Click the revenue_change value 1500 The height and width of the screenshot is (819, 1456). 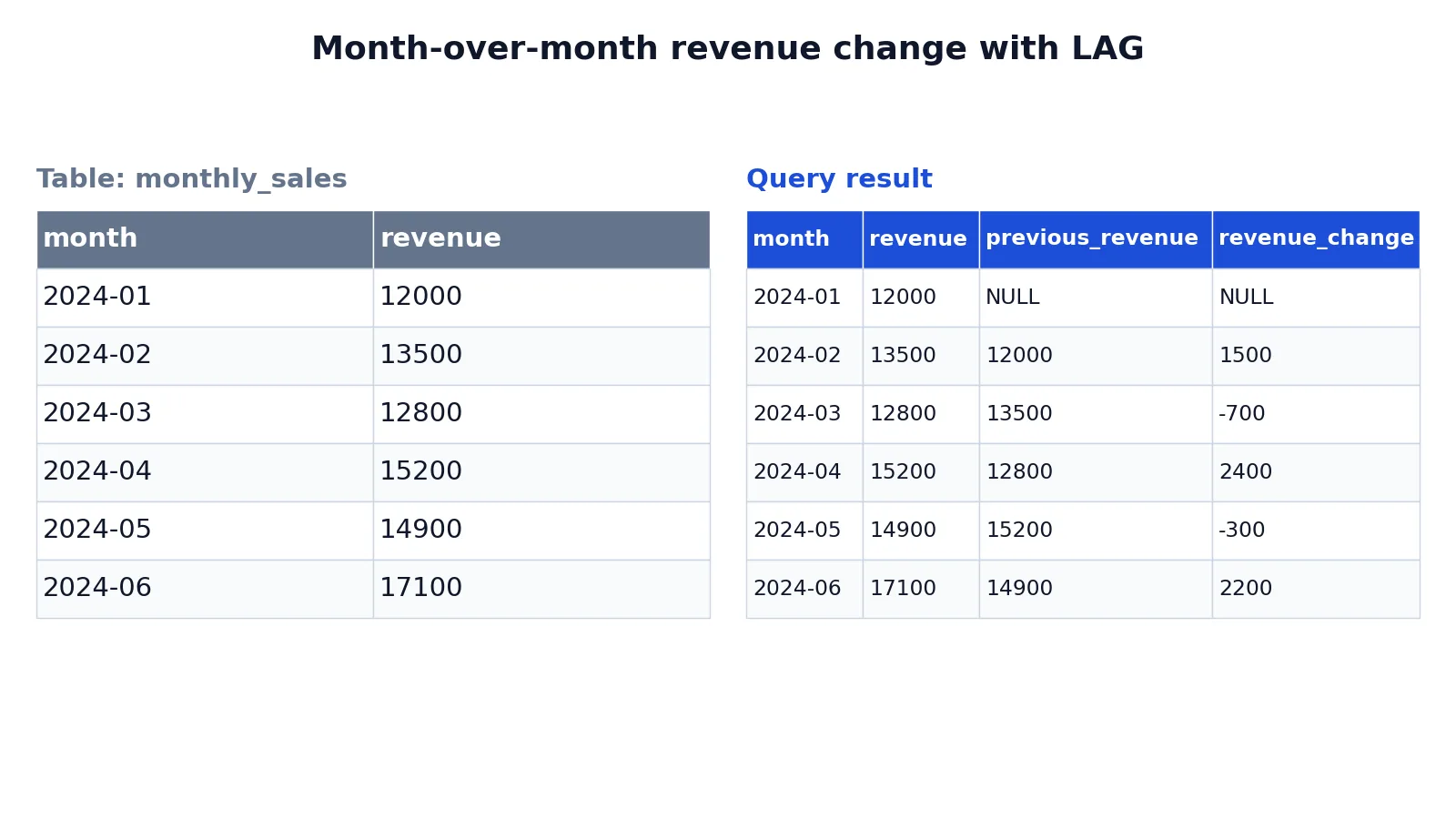pos(1316,356)
